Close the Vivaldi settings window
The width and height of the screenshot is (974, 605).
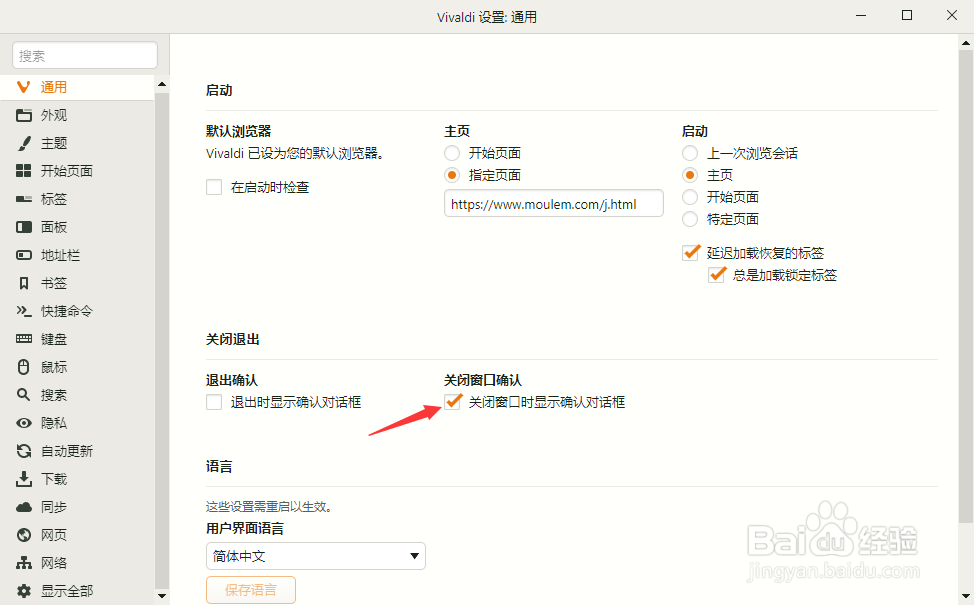952,16
